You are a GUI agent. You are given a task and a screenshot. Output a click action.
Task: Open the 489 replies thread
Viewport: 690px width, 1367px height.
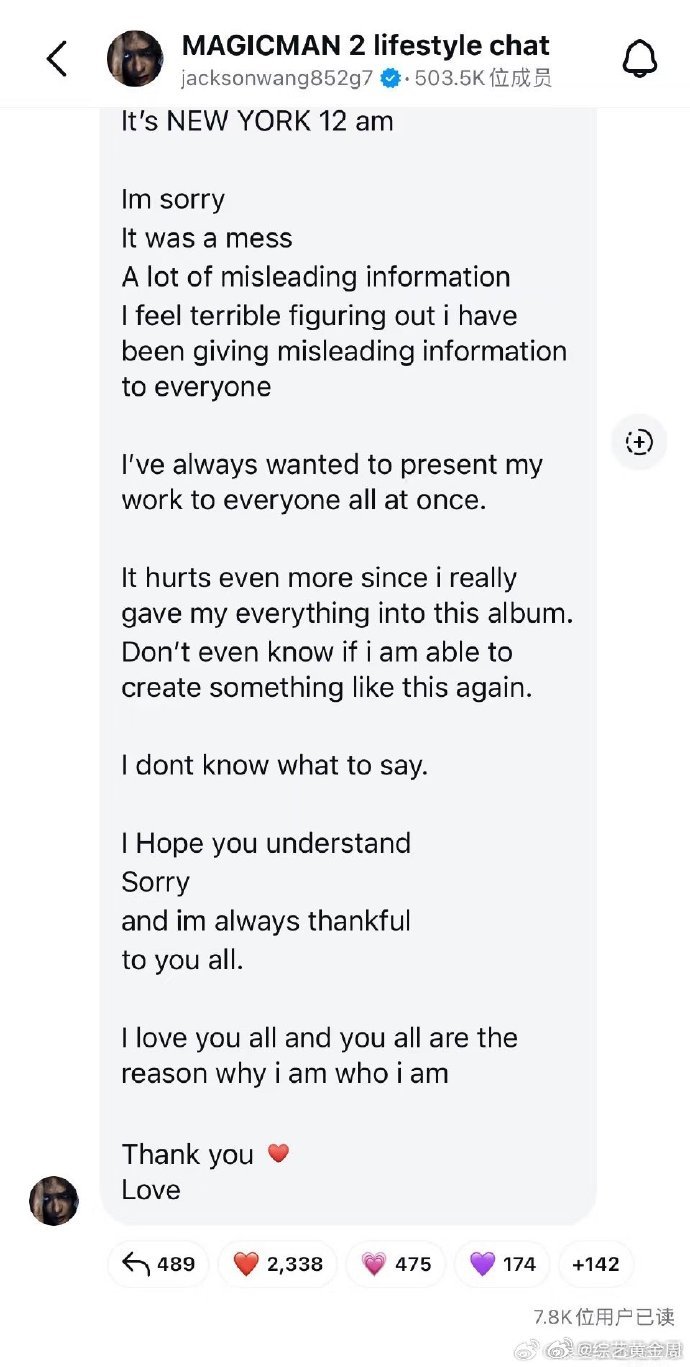pyautogui.click(x=159, y=1264)
